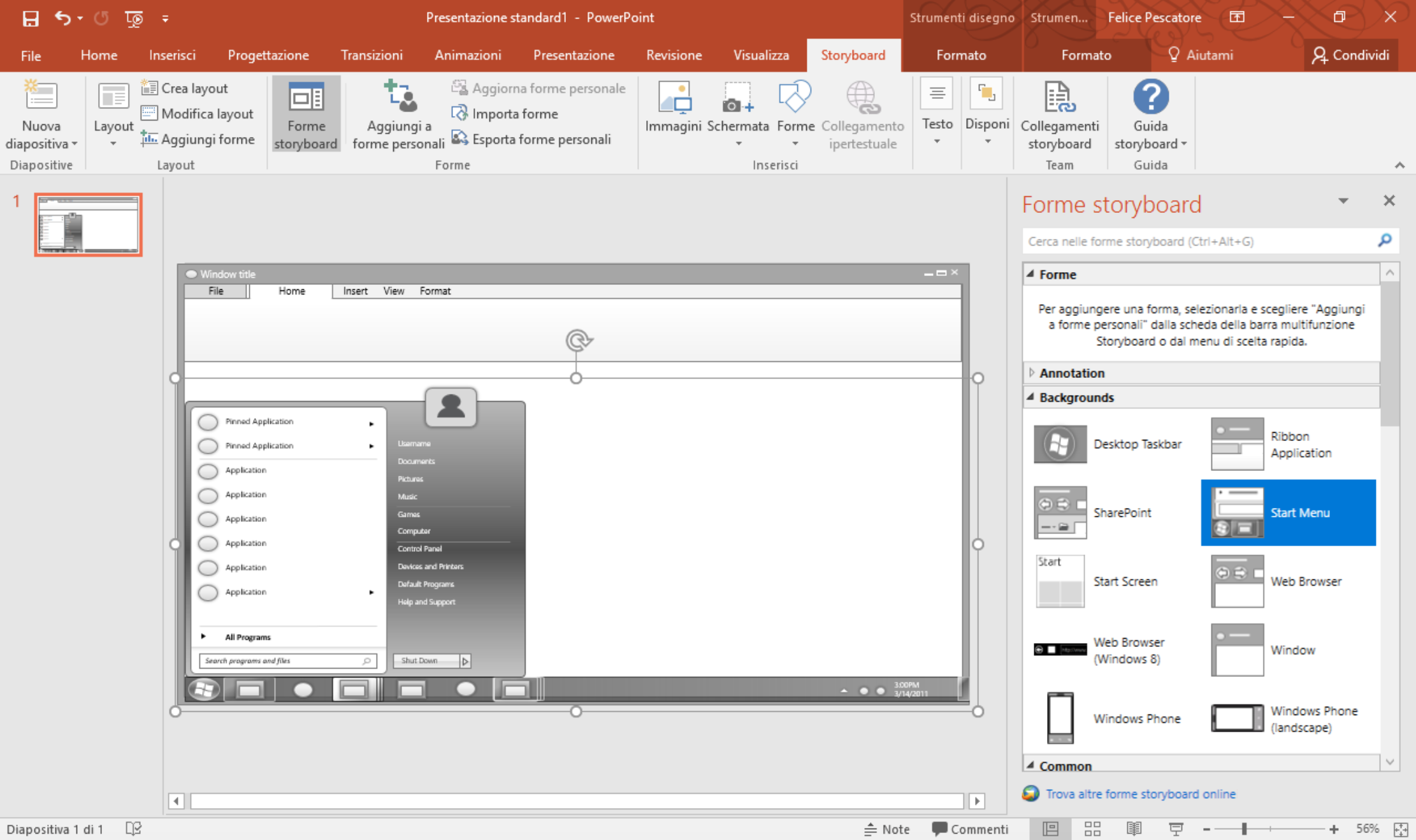Screen dimensions: 1416x840
Task: Select the SharePoint shape
Action: click(1112, 512)
